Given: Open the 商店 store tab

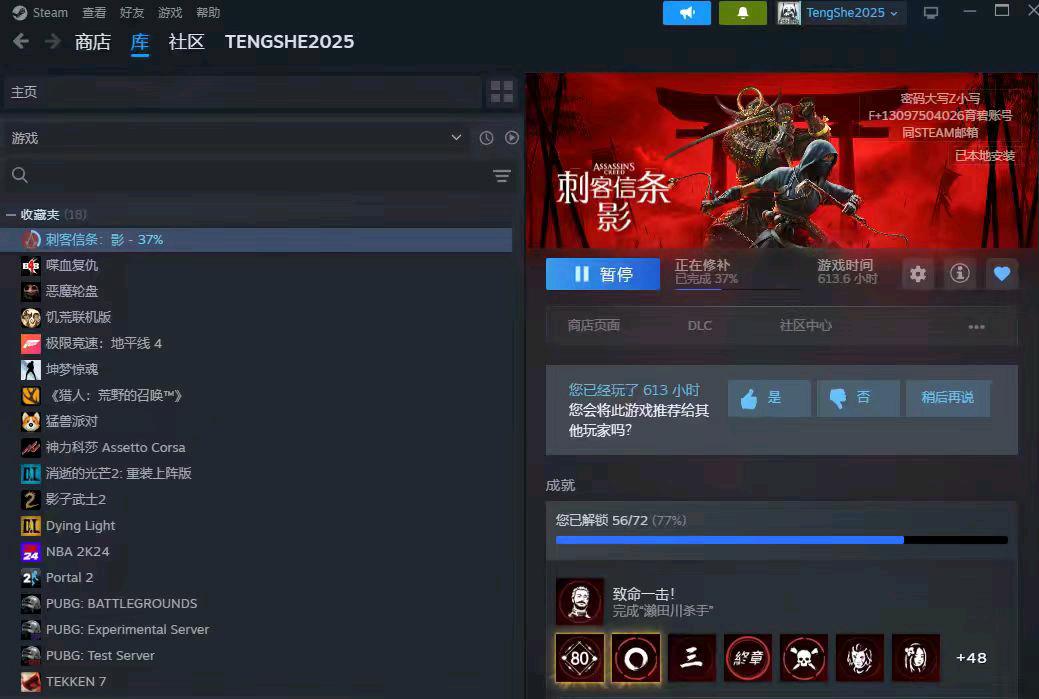Looking at the screenshot, I should coord(93,42).
